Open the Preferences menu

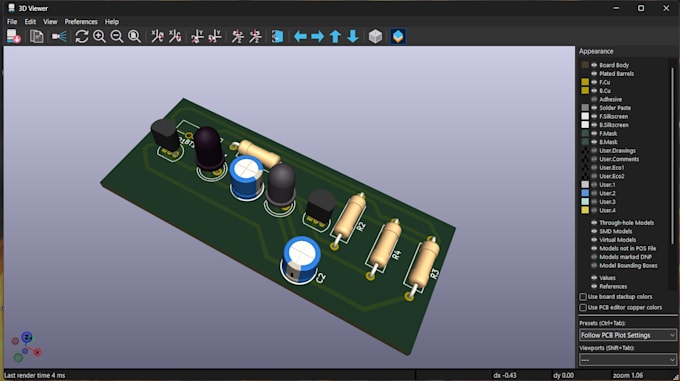(x=81, y=22)
